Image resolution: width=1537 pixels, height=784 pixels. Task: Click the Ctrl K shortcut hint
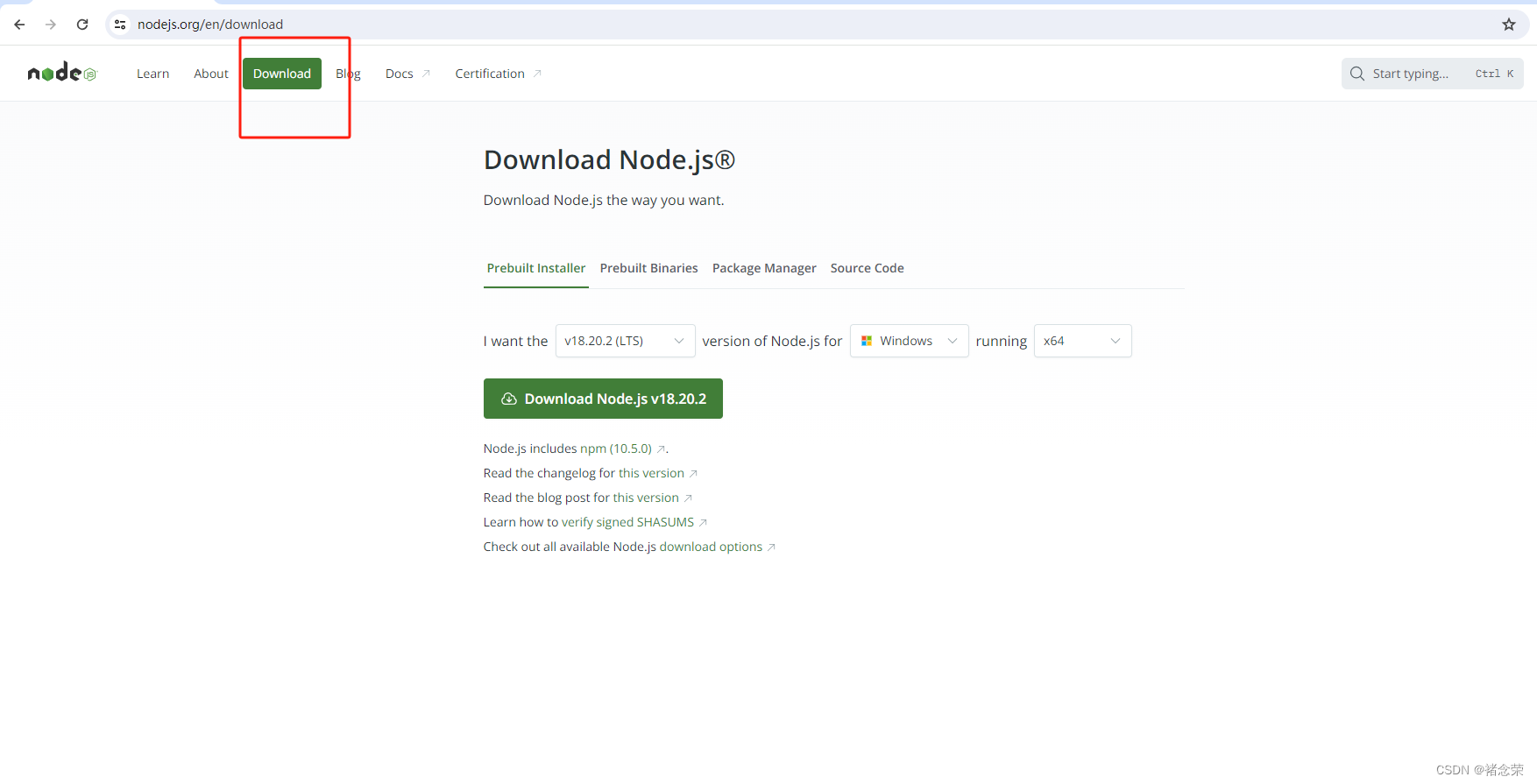(x=1495, y=74)
